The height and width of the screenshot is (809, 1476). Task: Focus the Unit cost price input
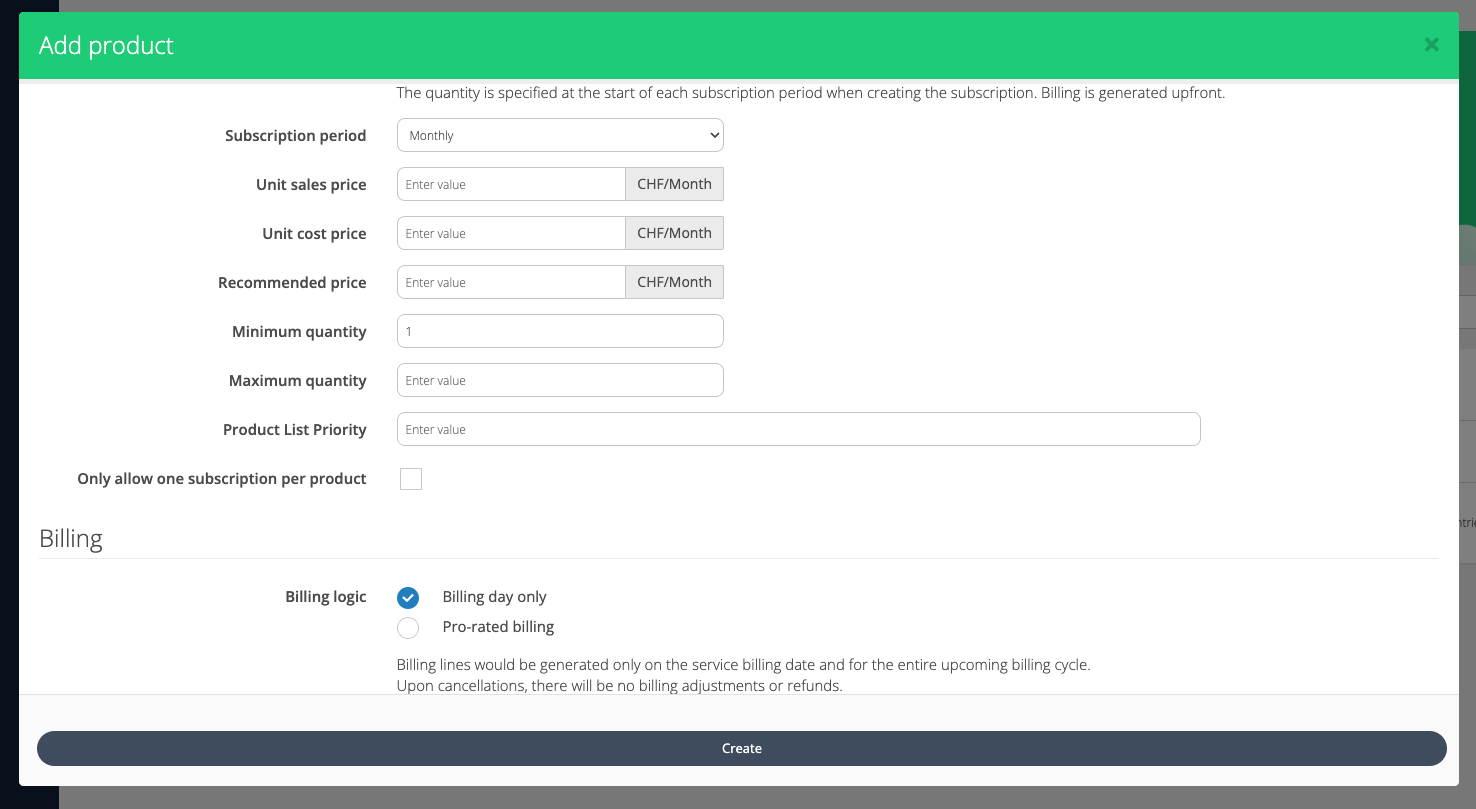(x=511, y=234)
